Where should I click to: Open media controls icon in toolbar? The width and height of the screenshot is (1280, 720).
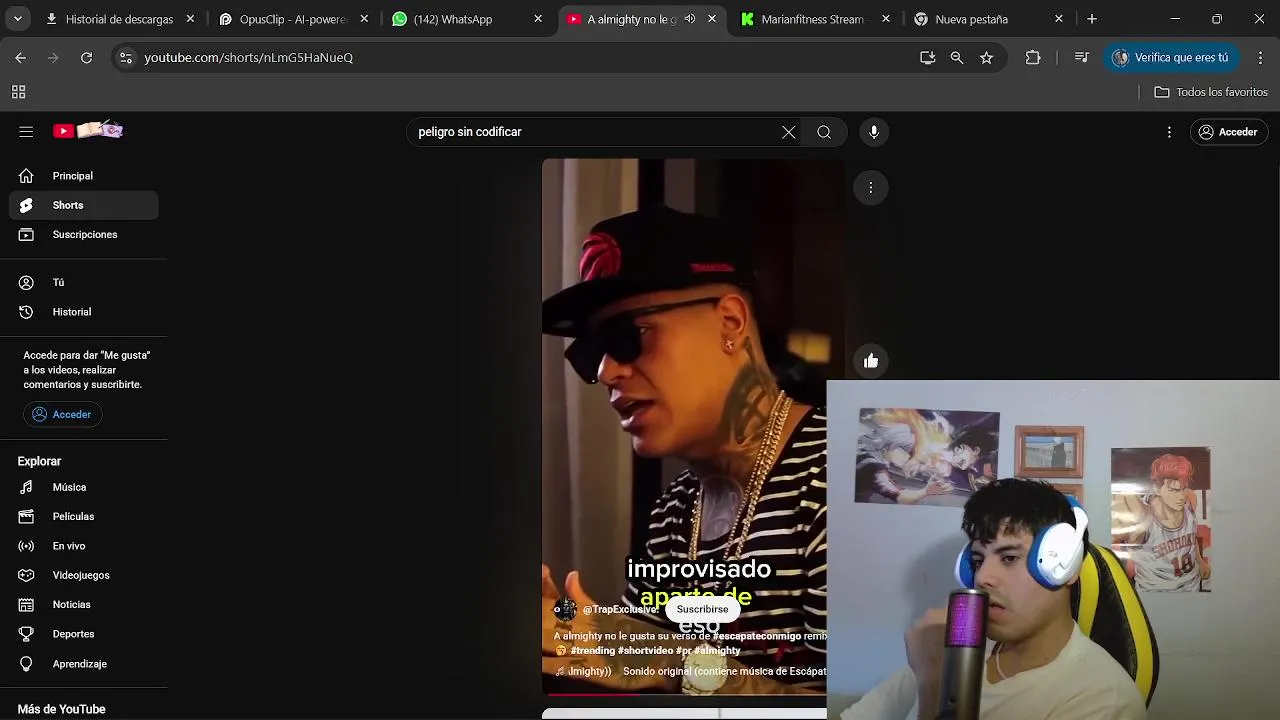click(1081, 58)
